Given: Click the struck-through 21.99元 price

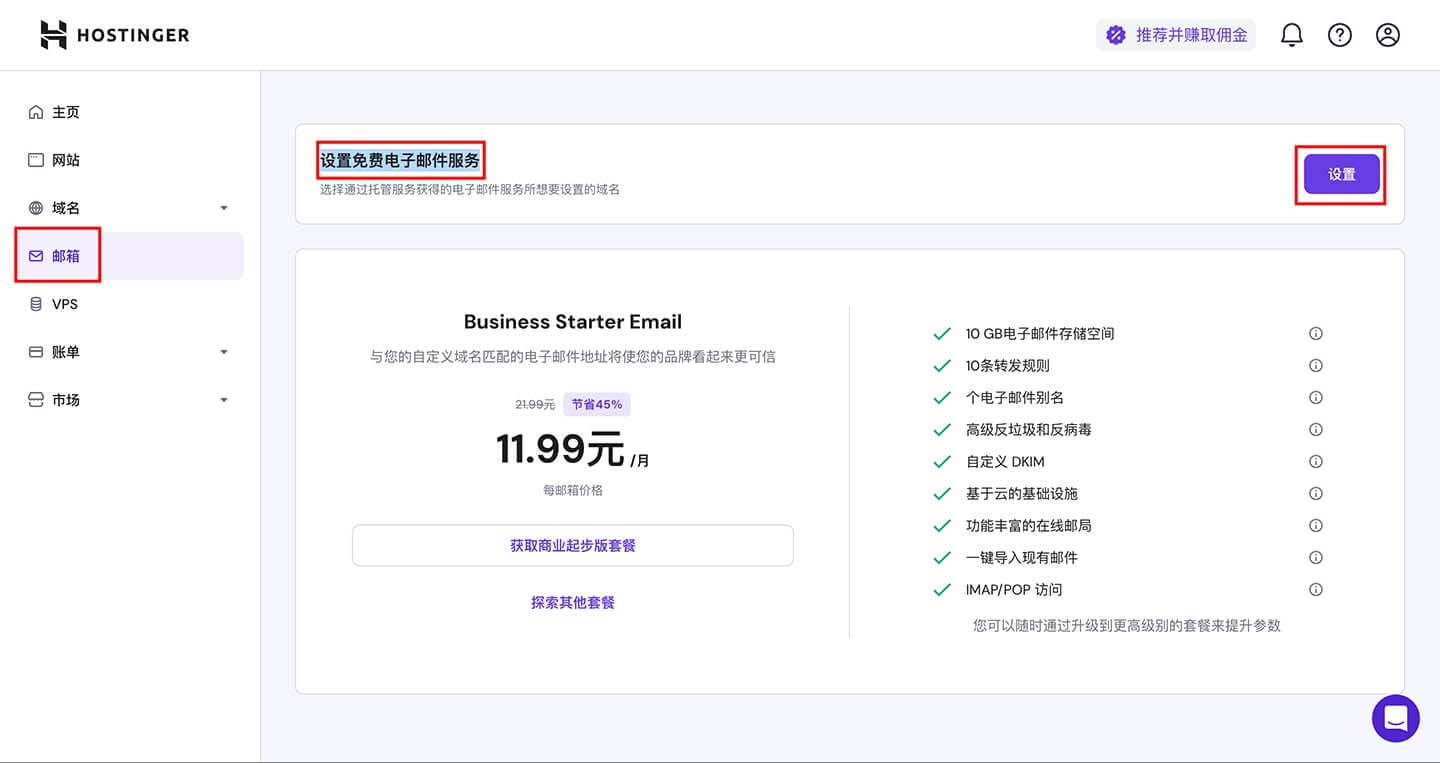Looking at the screenshot, I should (x=535, y=404).
